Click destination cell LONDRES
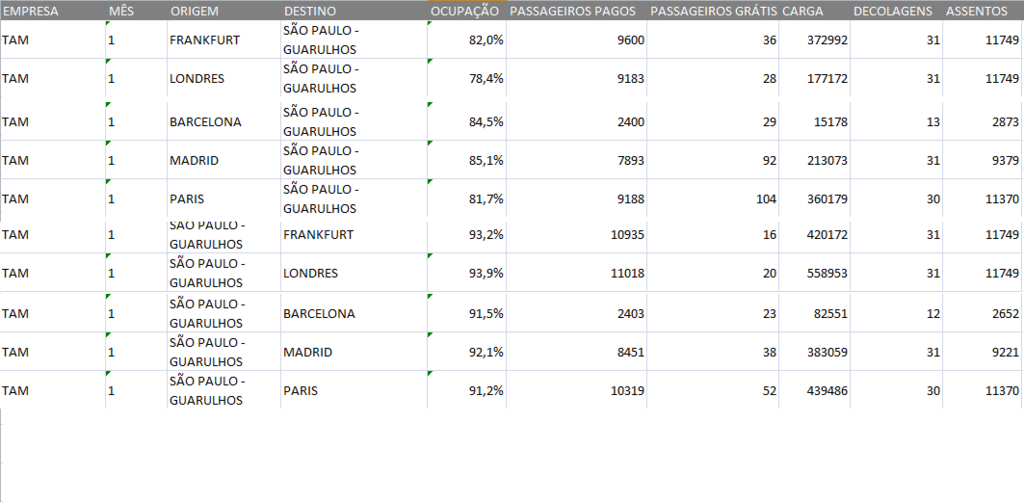 (x=354, y=273)
